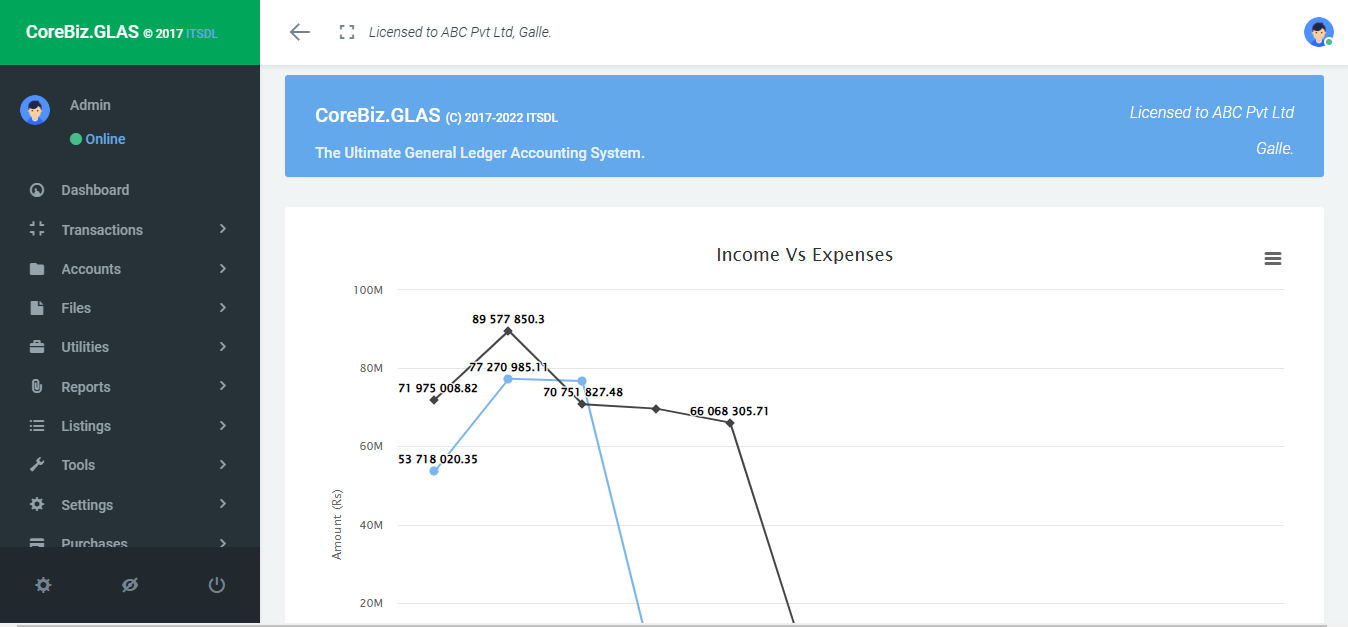Select Listings in the sidebar
Screen dimensions: 1348x627
click(130, 426)
